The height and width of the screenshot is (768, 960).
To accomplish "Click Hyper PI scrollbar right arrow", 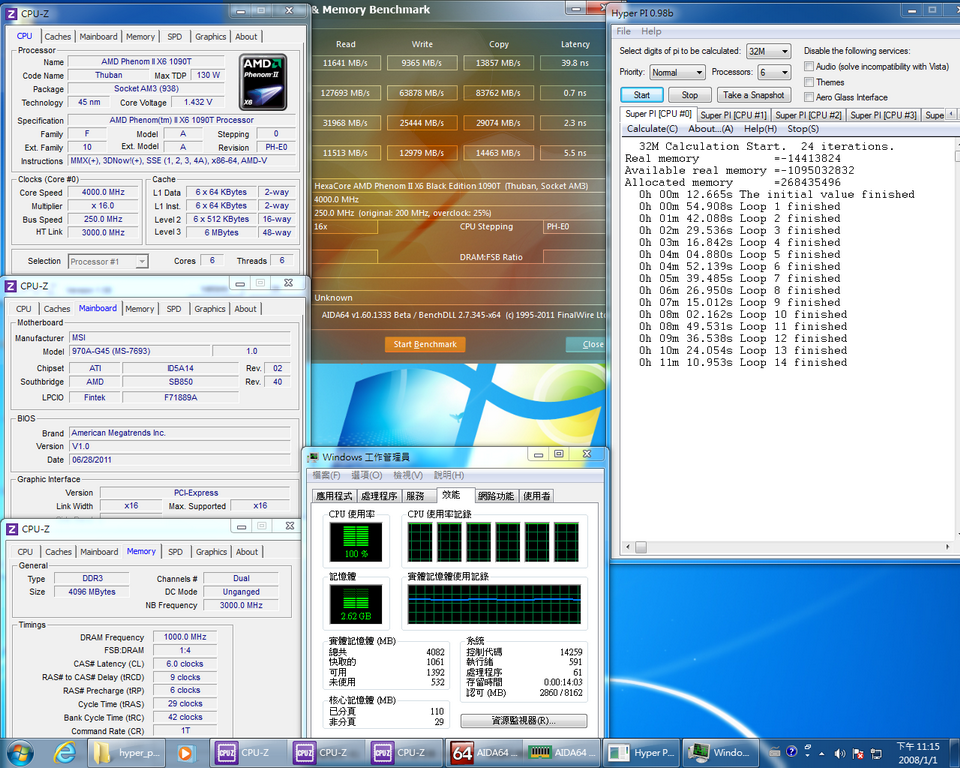I will 948,547.
